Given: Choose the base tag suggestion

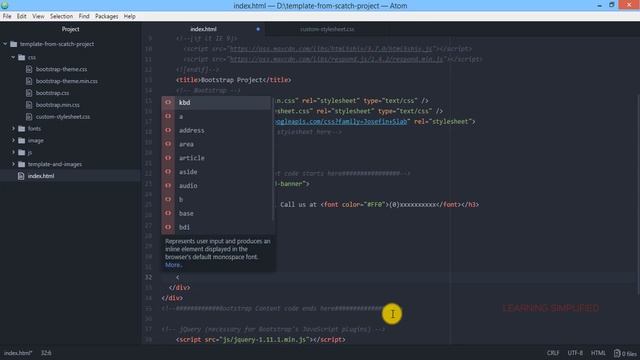Looking at the screenshot, I should pos(216,213).
